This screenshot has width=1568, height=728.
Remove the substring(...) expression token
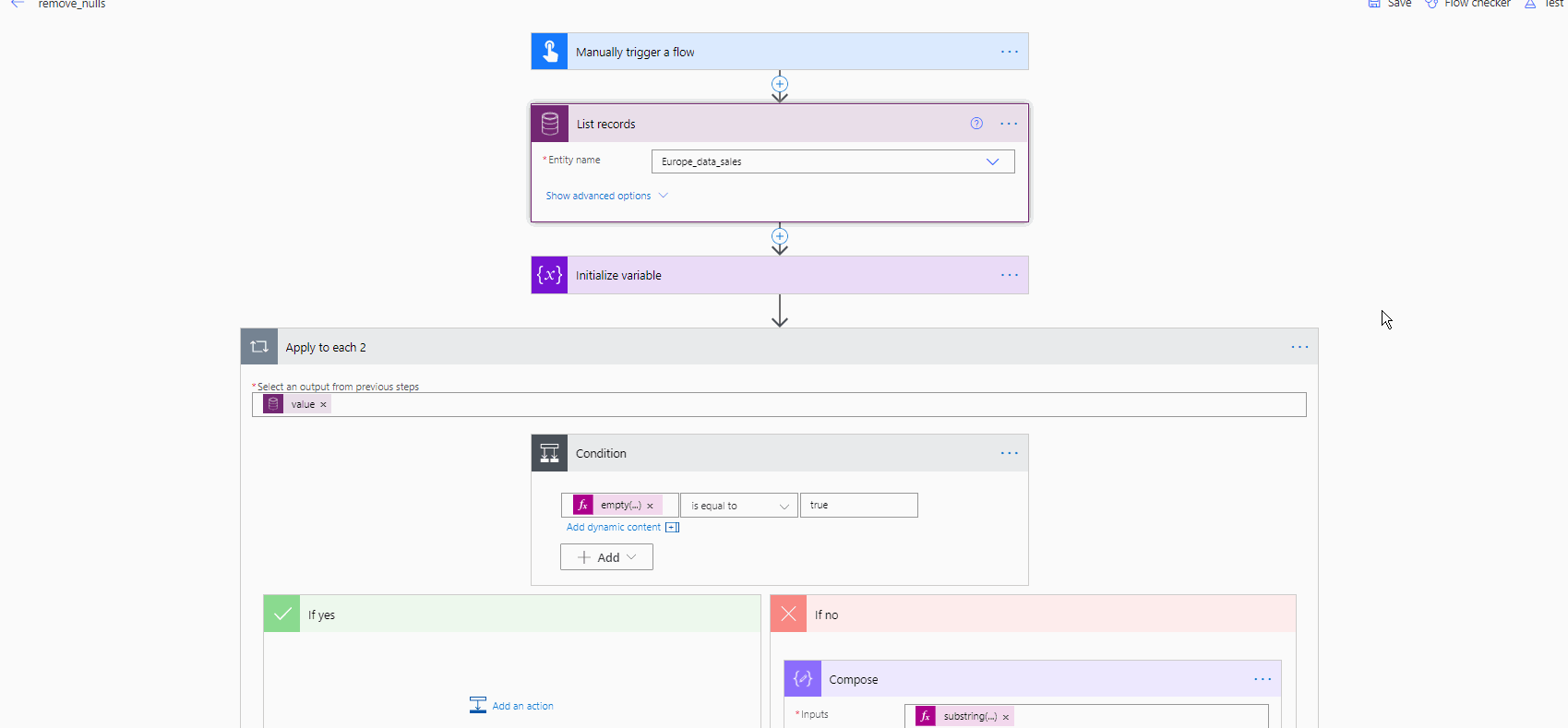[1006, 717]
